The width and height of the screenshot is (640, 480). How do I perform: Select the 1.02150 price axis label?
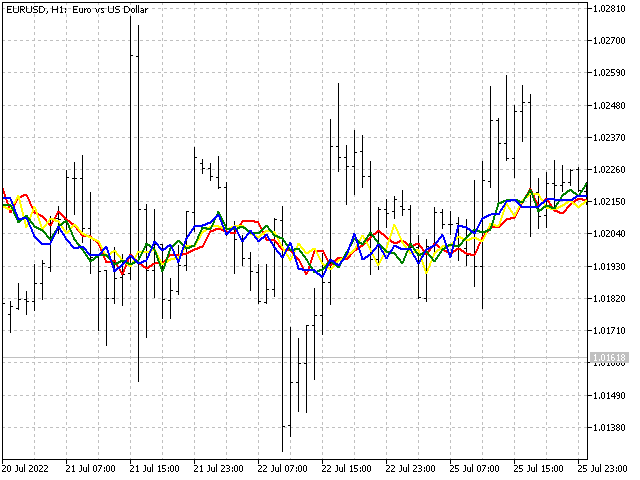[609, 202]
